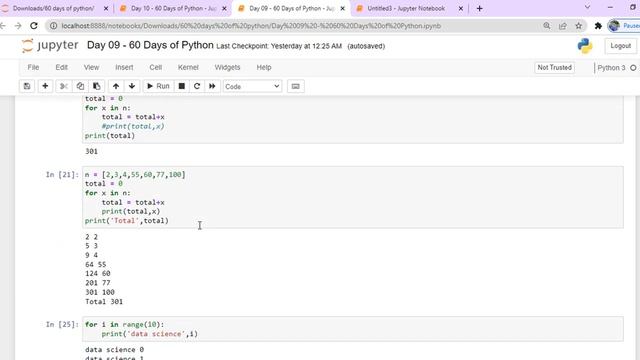Open the command palette keyboard icon
The image size is (640, 360).
(x=296, y=87)
